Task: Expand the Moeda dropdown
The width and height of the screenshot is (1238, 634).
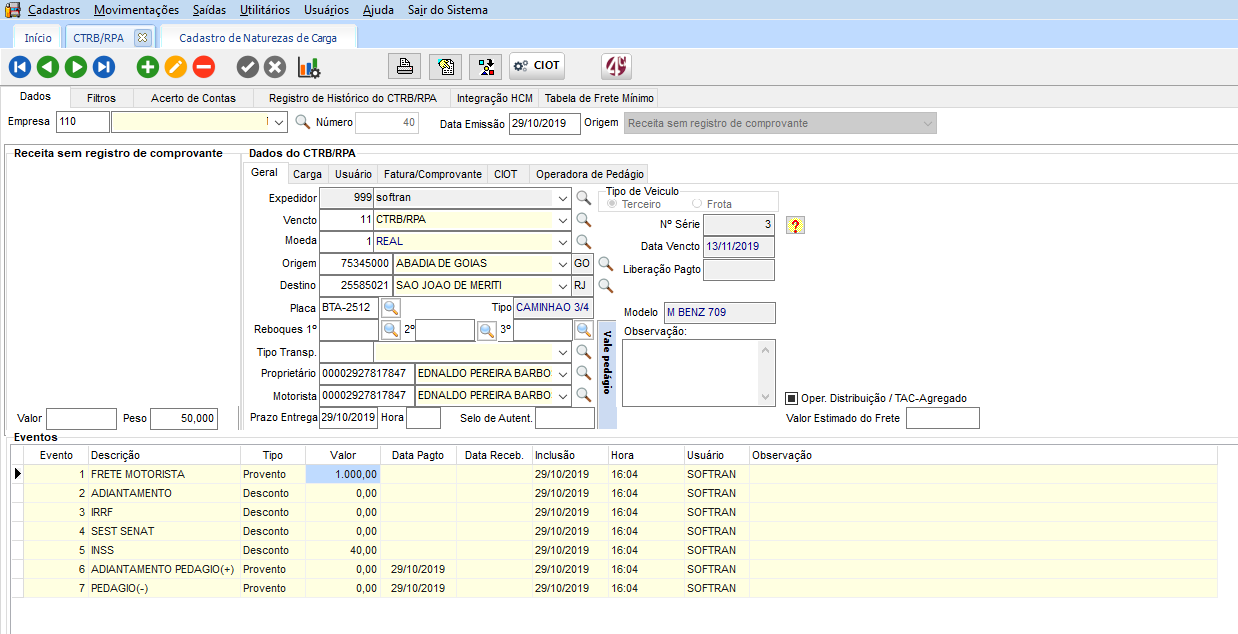Action: [x=564, y=242]
